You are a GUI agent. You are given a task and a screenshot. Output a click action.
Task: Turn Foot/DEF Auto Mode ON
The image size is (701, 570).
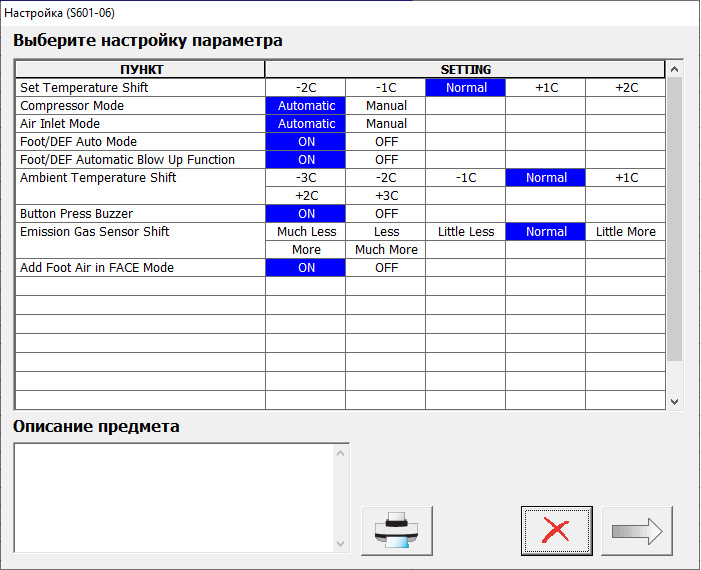pos(306,142)
